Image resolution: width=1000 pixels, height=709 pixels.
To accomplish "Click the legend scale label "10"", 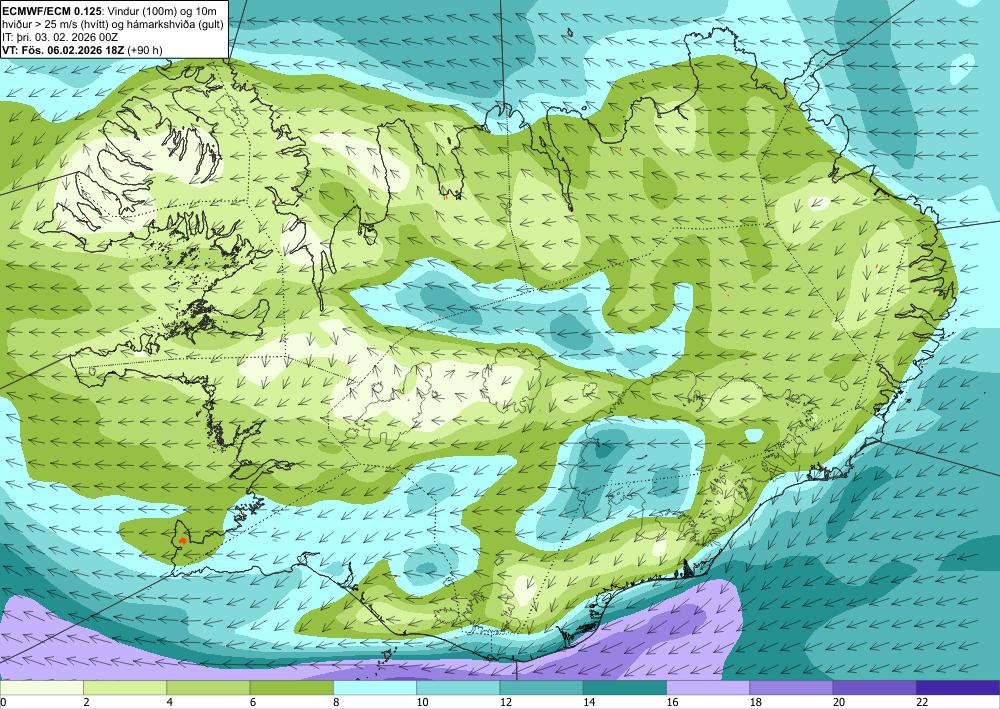I will point(422,702).
